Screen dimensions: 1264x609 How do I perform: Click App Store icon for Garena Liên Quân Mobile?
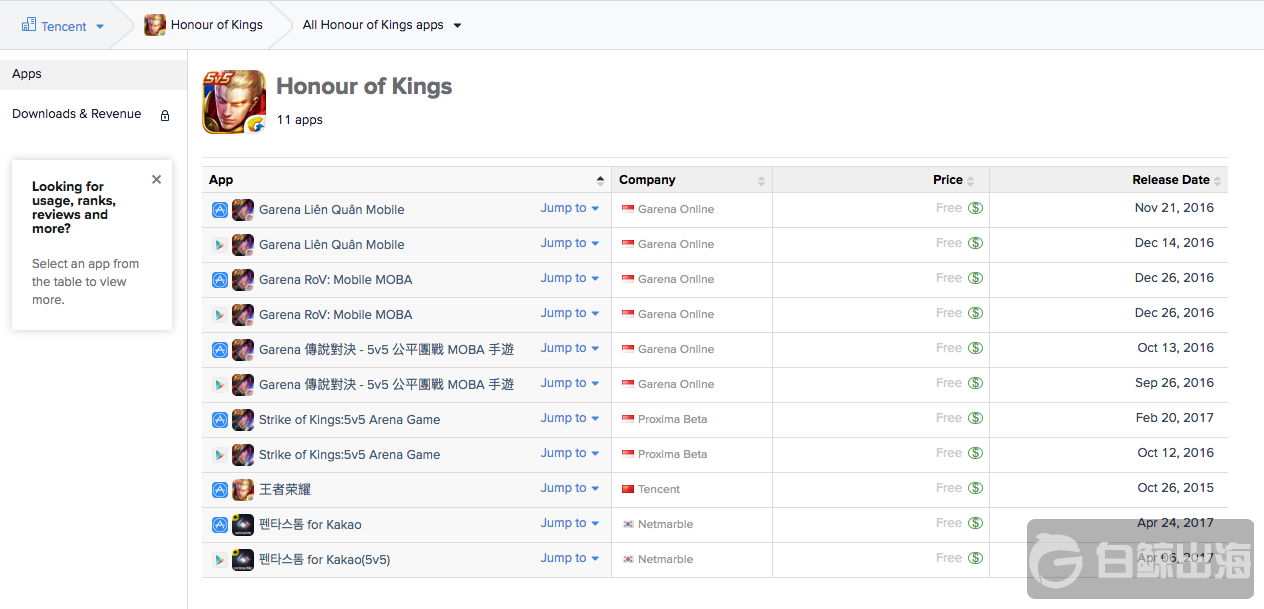[x=219, y=210]
